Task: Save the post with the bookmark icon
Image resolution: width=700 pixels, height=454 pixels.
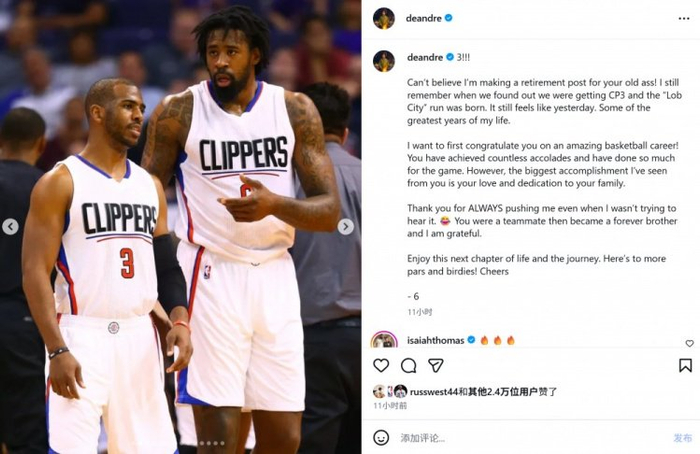Action: point(685,366)
